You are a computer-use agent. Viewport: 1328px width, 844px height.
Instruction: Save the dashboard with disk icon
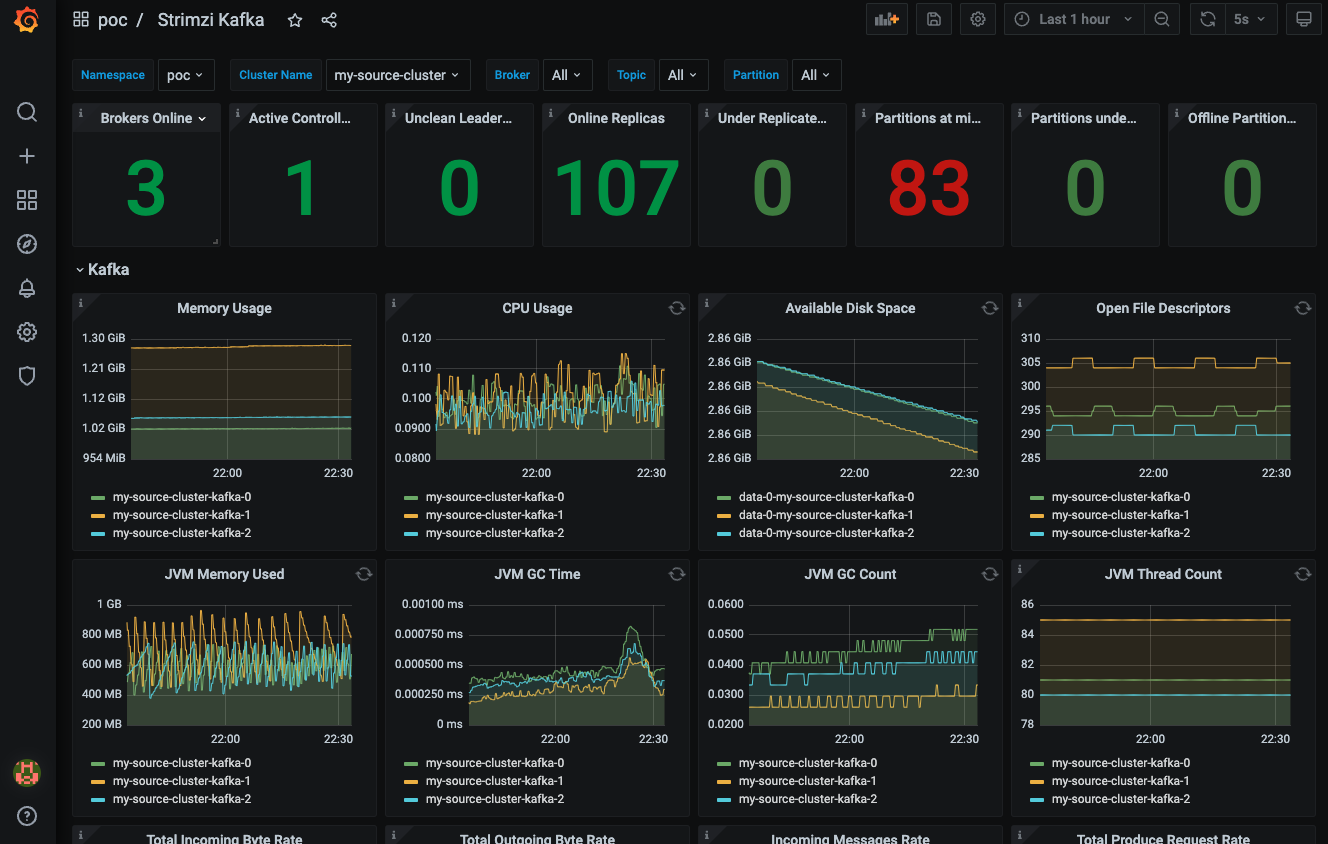coord(933,19)
